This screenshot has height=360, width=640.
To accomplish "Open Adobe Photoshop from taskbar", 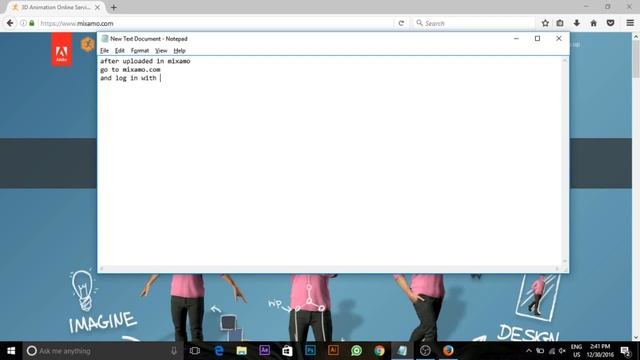I will pos(310,351).
